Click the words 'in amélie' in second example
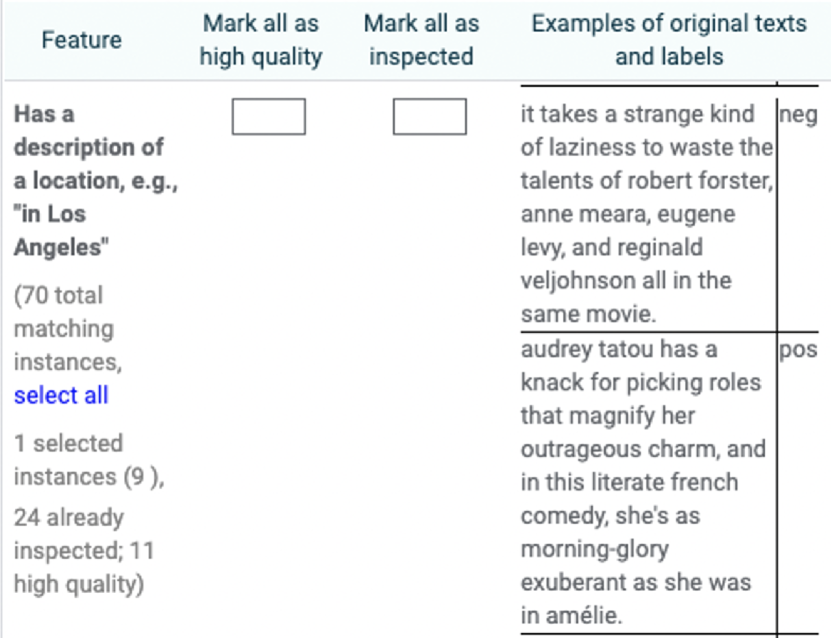Image resolution: width=831 pixels, height=638 pixels. click(x=570, y=615)
